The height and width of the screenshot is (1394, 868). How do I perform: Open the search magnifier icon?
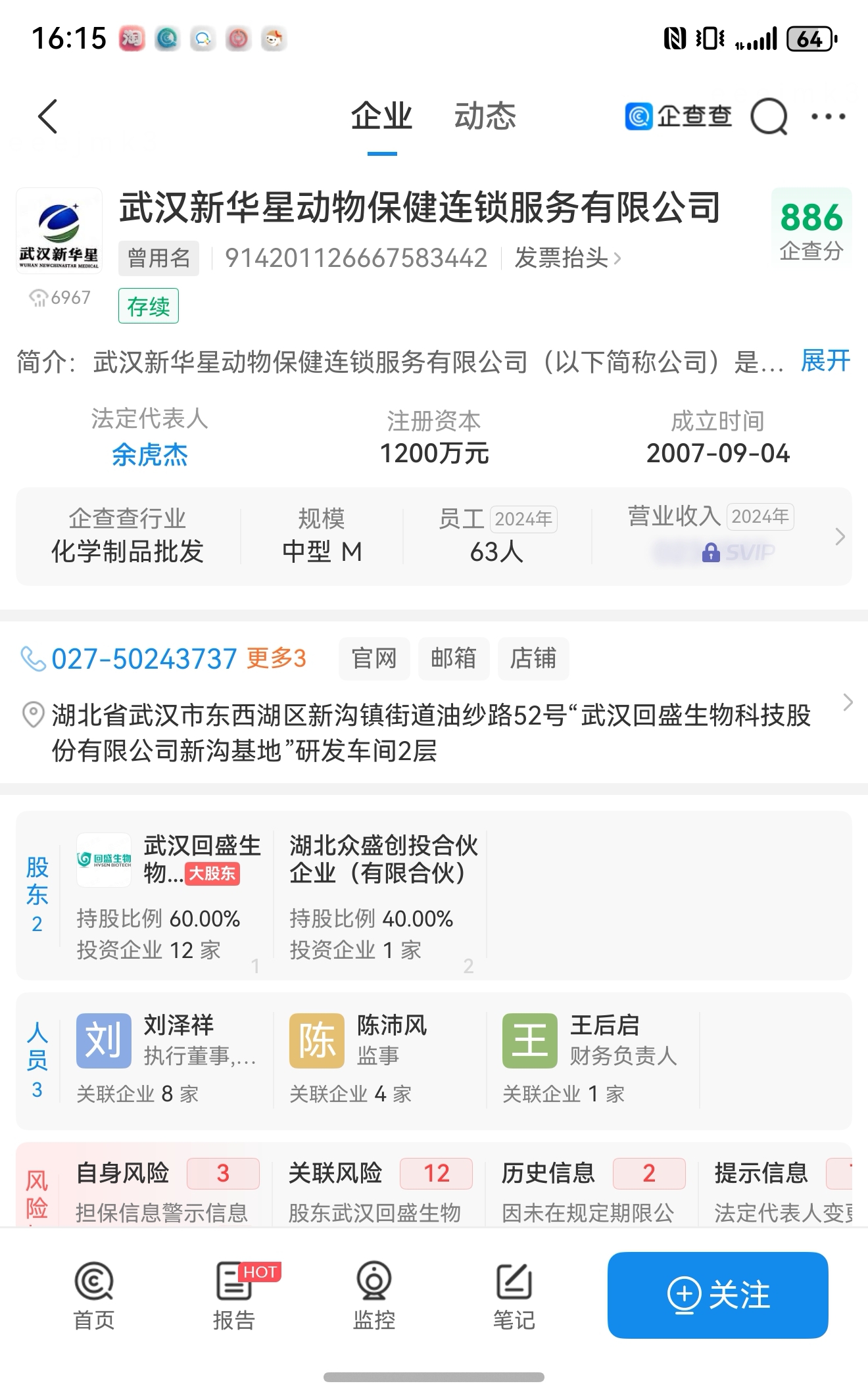tap(769, 116)
